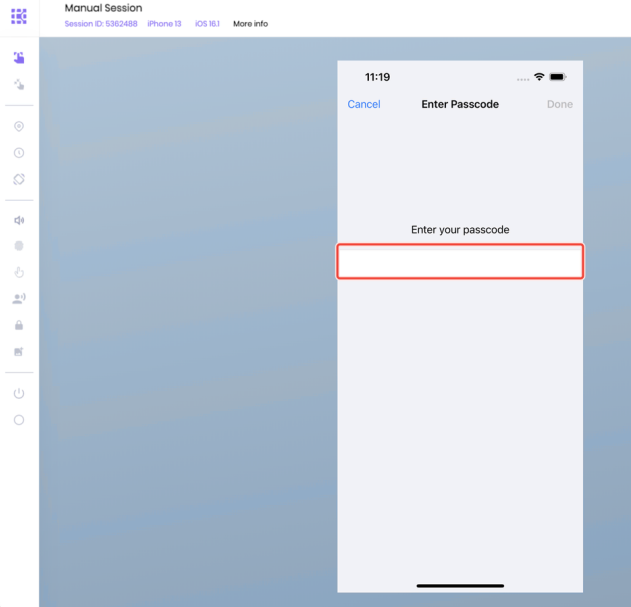Click the image upload icon
This screenshot has width=631, height=607.
click(19, 352)
